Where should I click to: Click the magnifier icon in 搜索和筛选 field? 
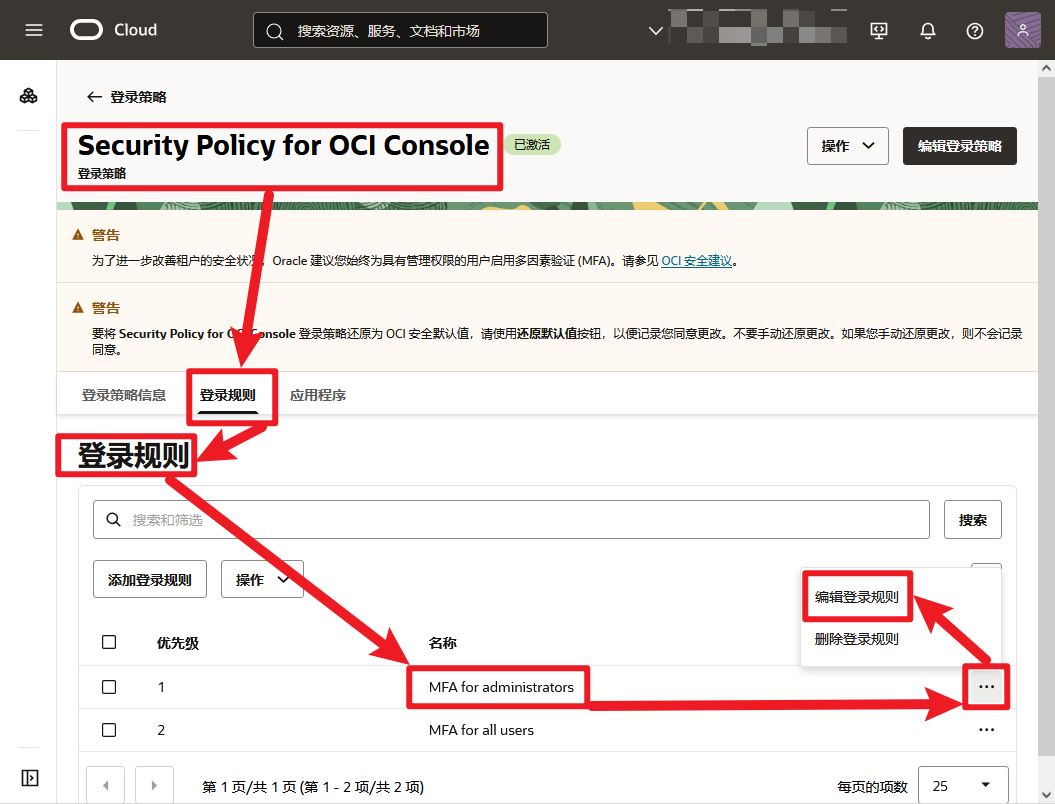pyautogui.click(x=114, y=519)
